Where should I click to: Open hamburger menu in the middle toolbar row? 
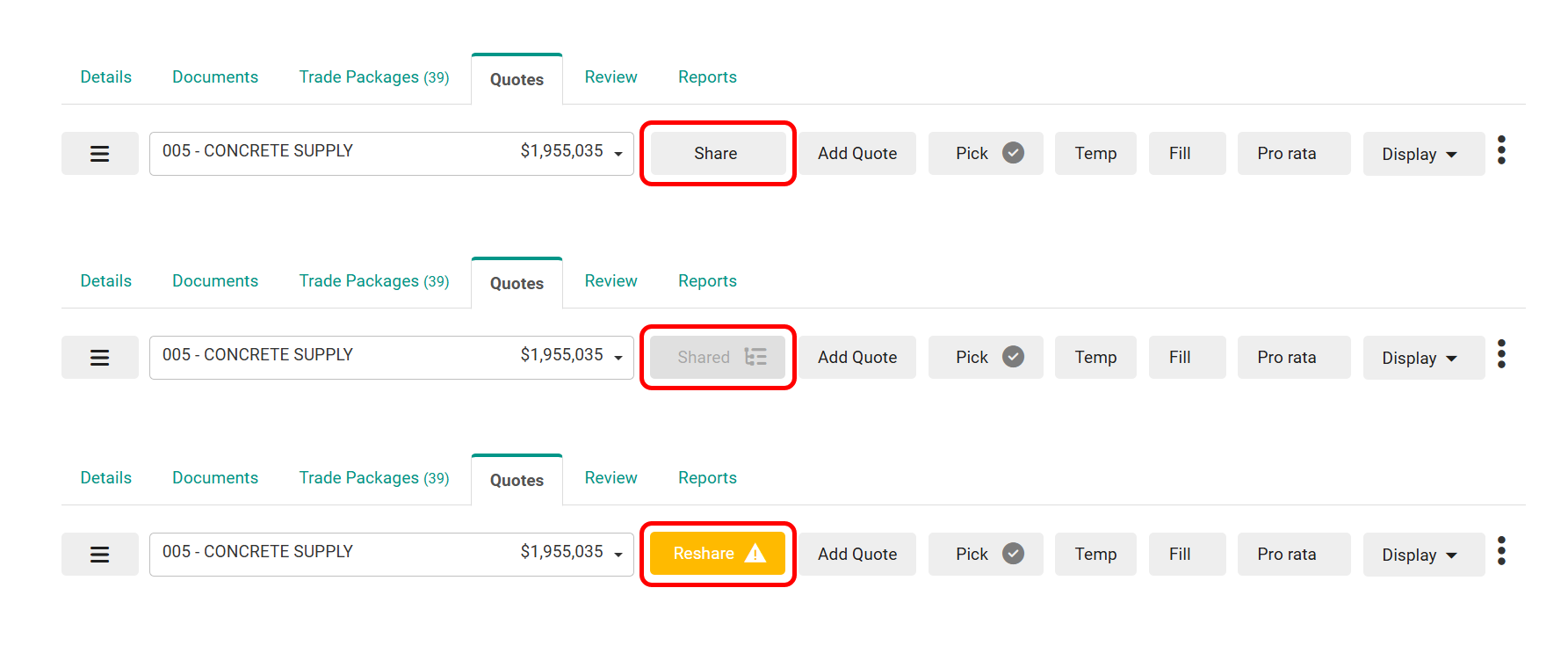pos(99,358)
